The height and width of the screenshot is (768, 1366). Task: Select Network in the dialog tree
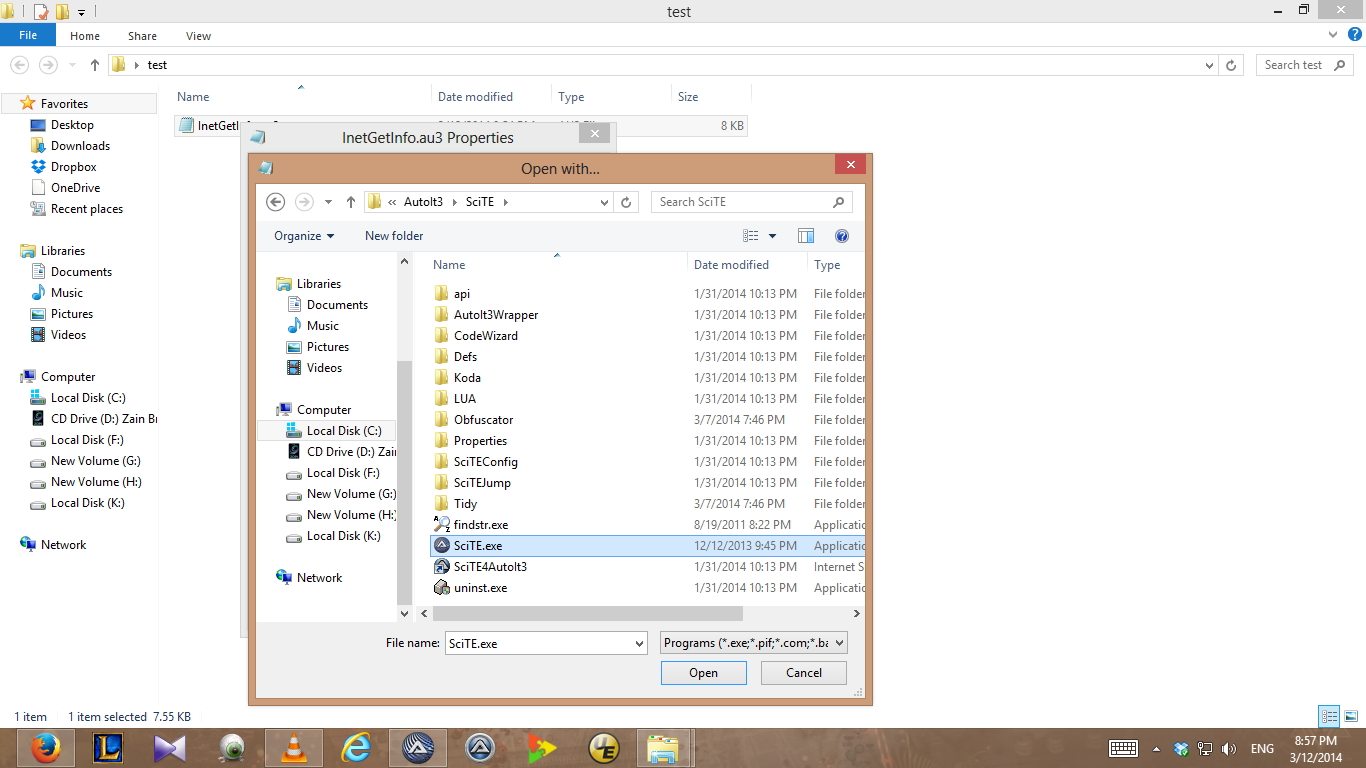[x=309, y=578]
